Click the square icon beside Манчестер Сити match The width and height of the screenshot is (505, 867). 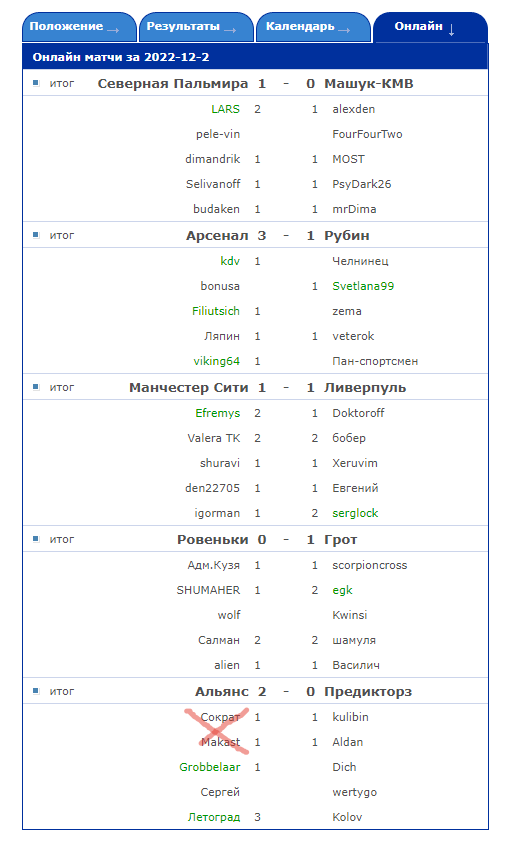click(36, 387)
